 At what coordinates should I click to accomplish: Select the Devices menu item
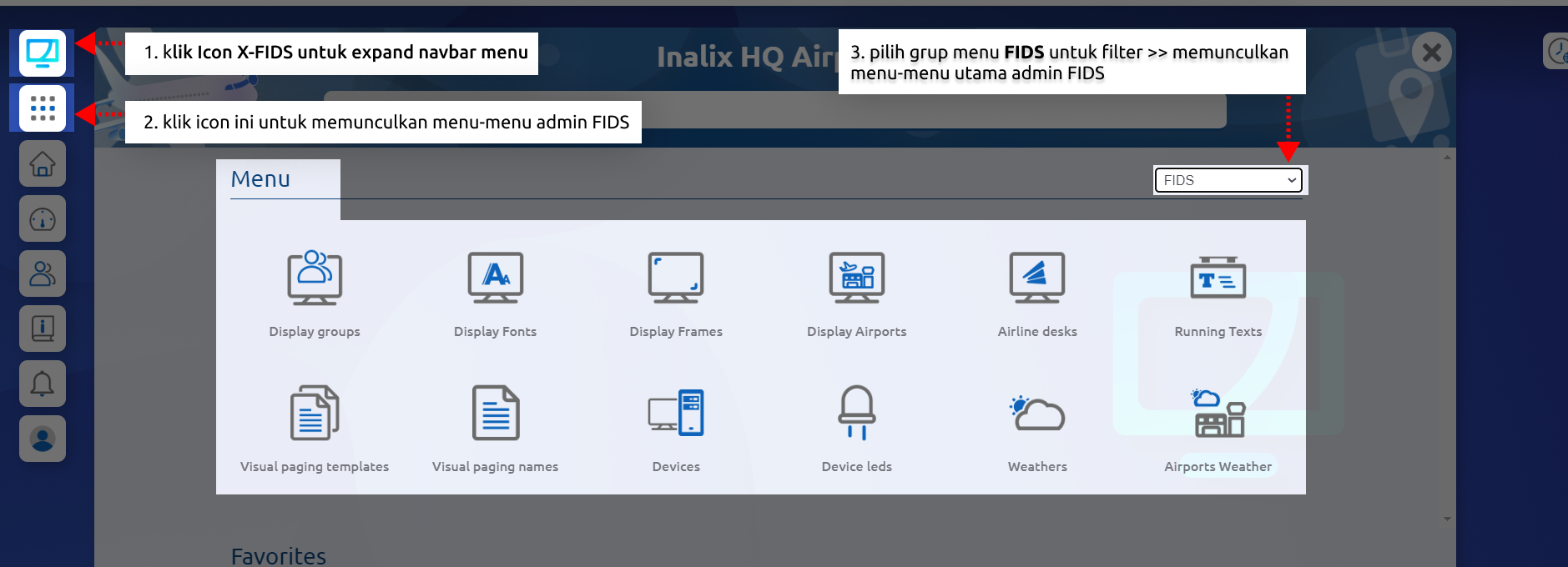[676, 429]
